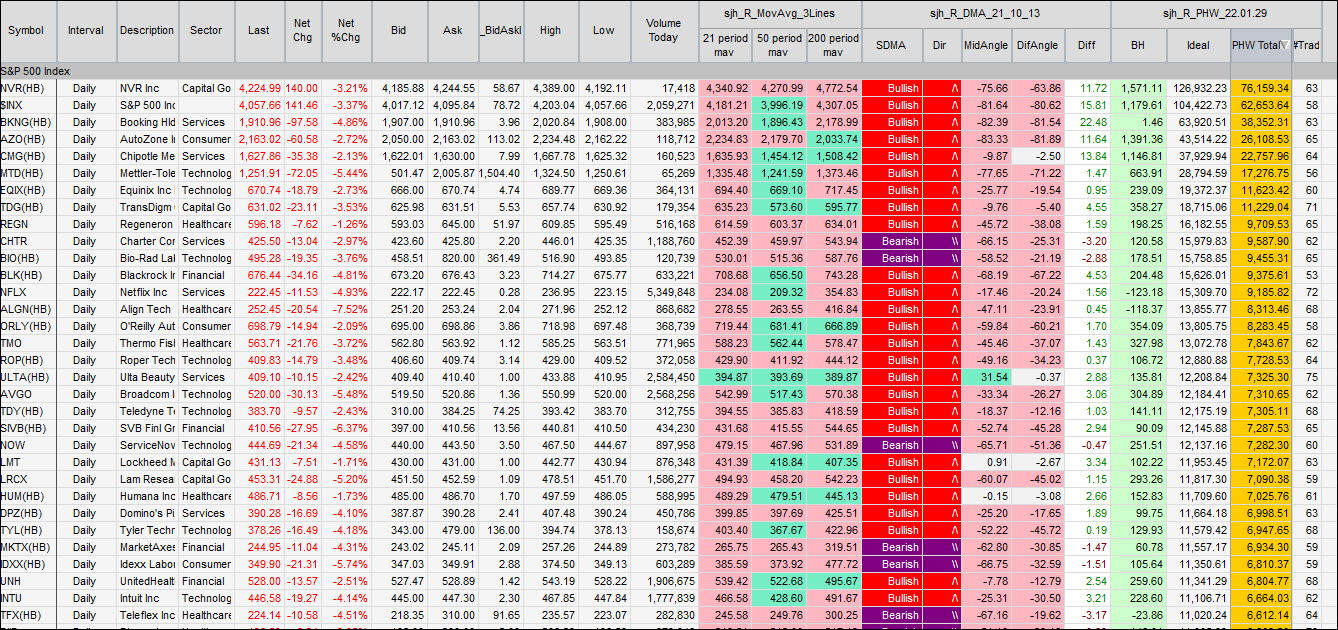Screen dimensions: 1338x630
Task: Sort by the Symbol column header
Action: [x=28, y=30]
